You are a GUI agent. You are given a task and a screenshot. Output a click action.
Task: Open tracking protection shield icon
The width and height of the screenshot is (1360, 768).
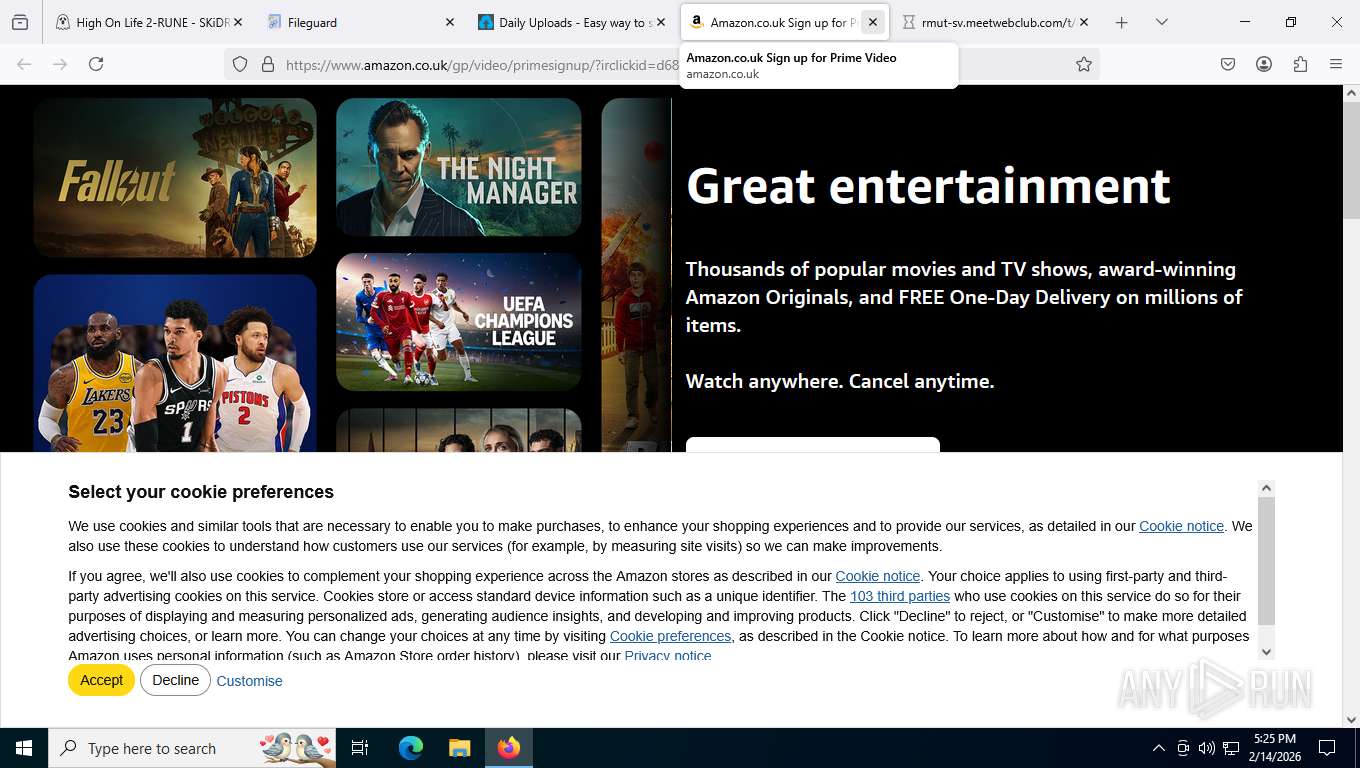[x=240, y=64]
